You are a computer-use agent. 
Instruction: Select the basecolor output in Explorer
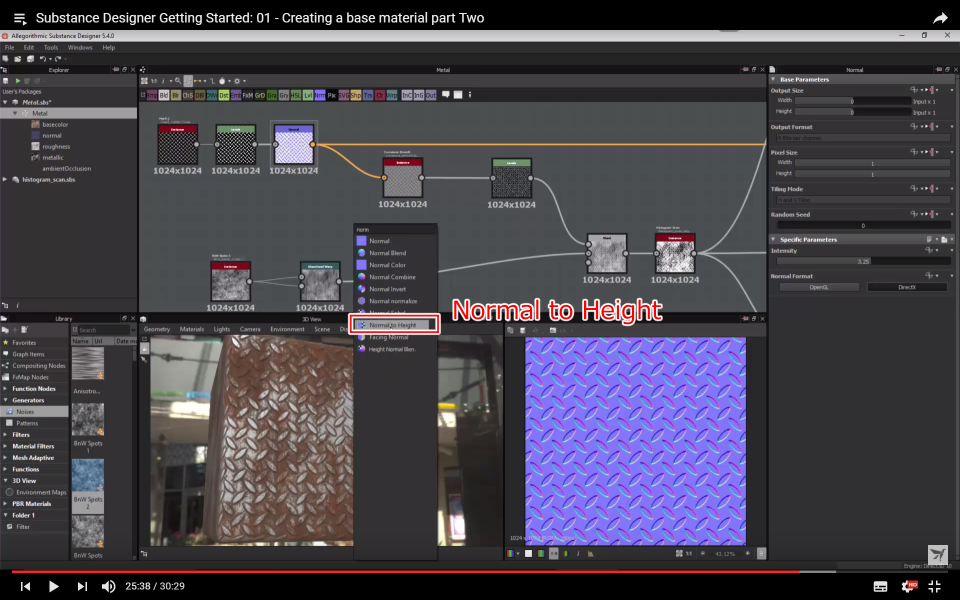pyautogui.click(x=54, y=124)
